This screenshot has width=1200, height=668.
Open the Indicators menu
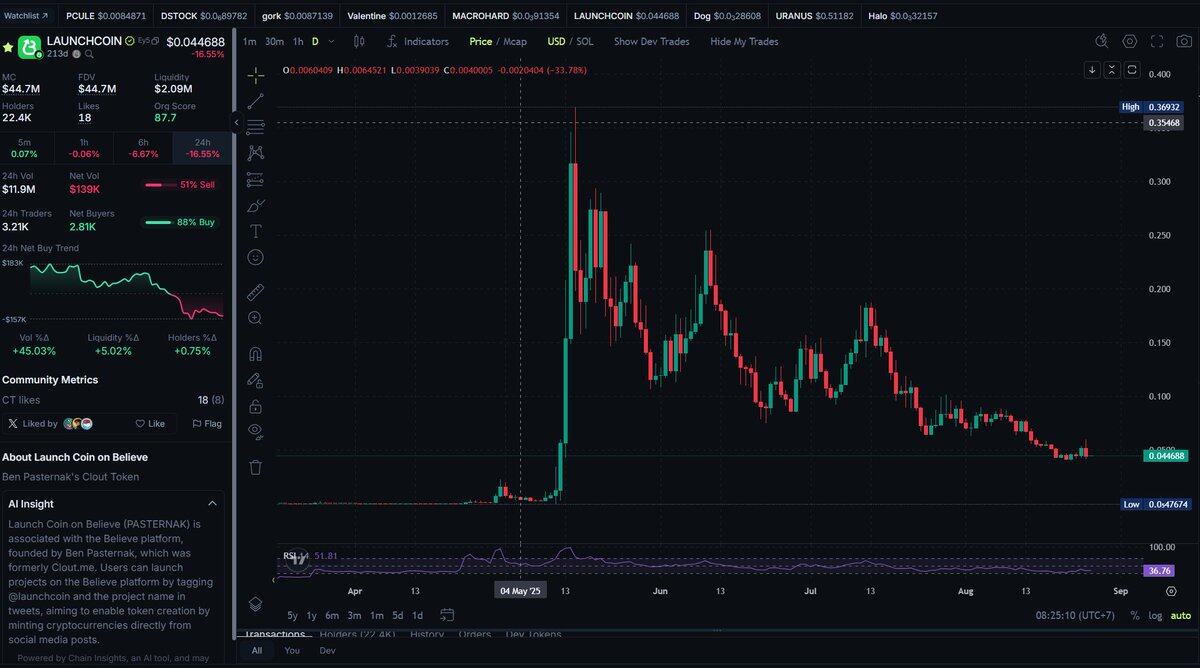click(418, 42)
